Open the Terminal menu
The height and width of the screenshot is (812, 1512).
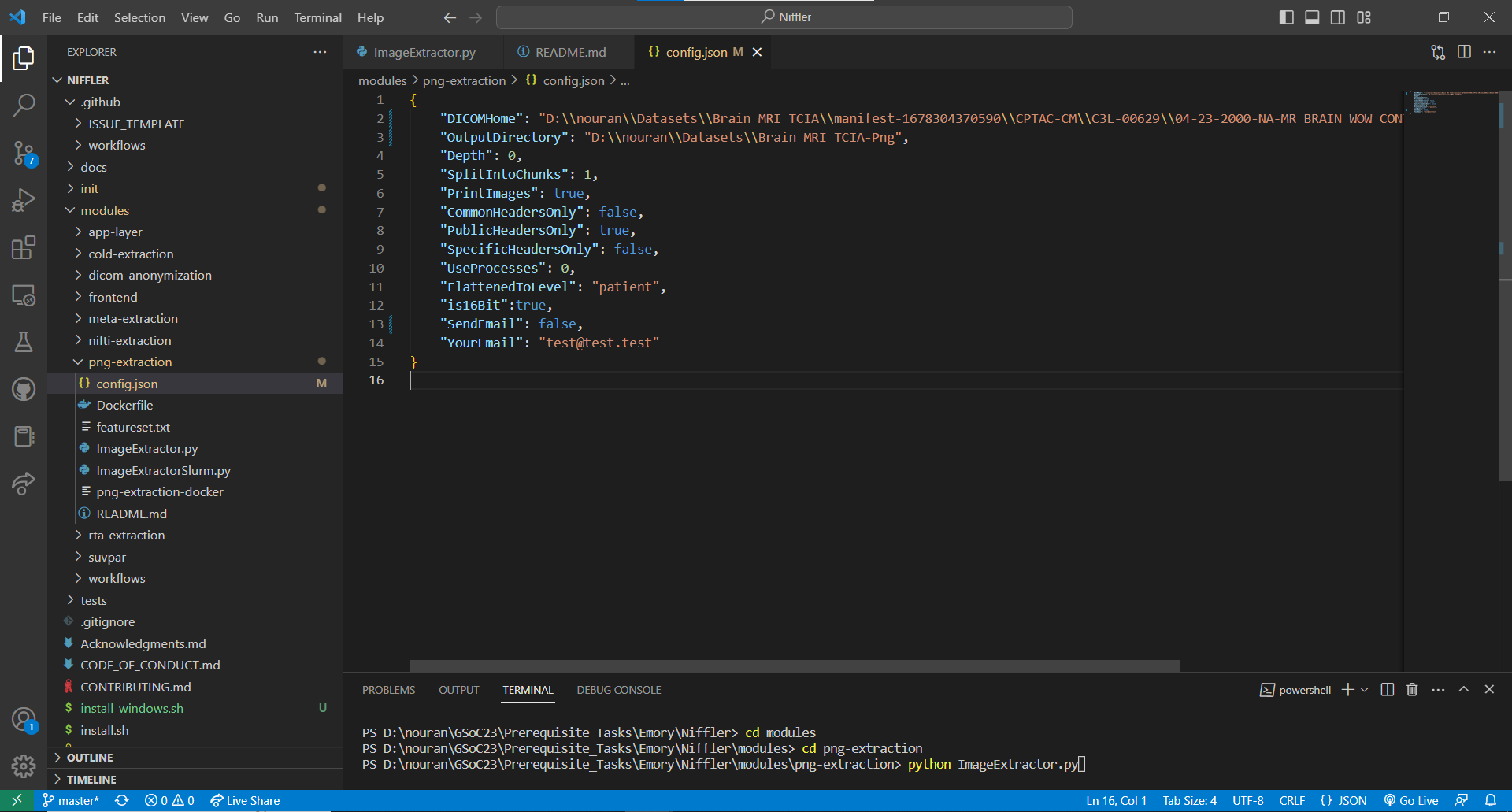pyautogui.click(x=317, y=17)
